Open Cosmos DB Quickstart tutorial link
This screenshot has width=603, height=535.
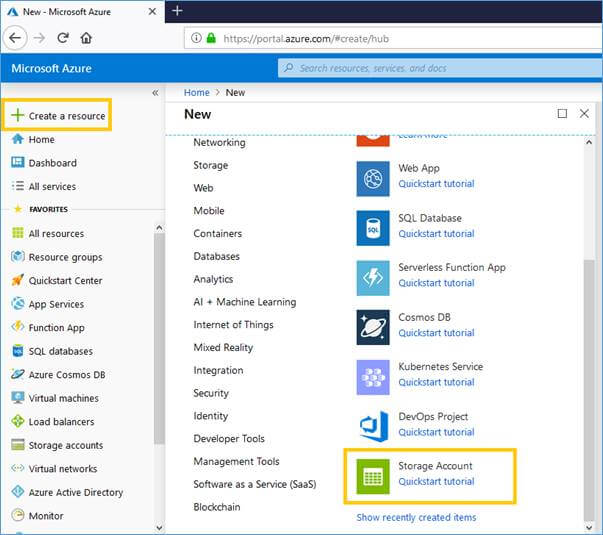coord(436,333)
